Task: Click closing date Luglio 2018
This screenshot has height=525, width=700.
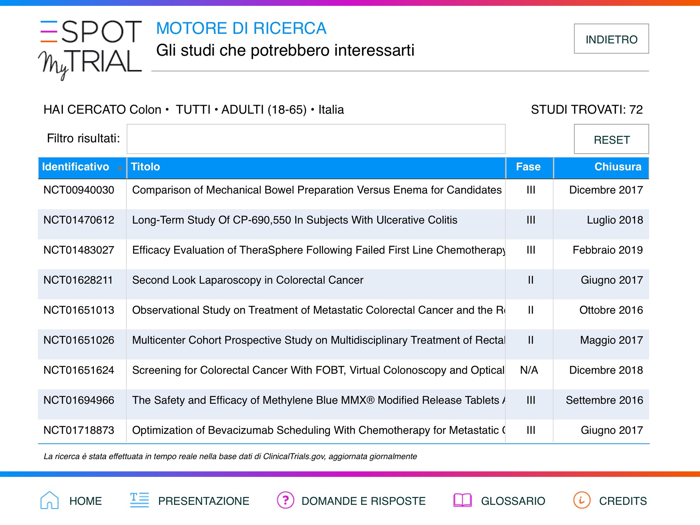Action: 615,220
